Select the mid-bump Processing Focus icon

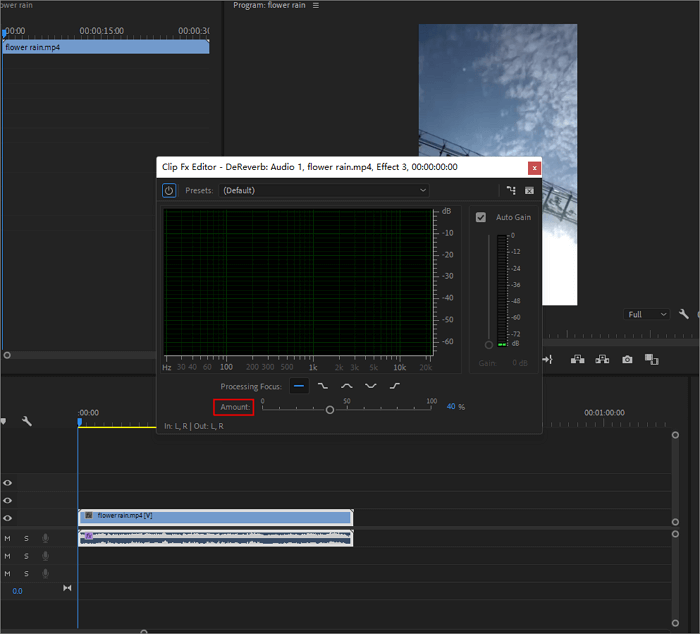coord(347,386)
